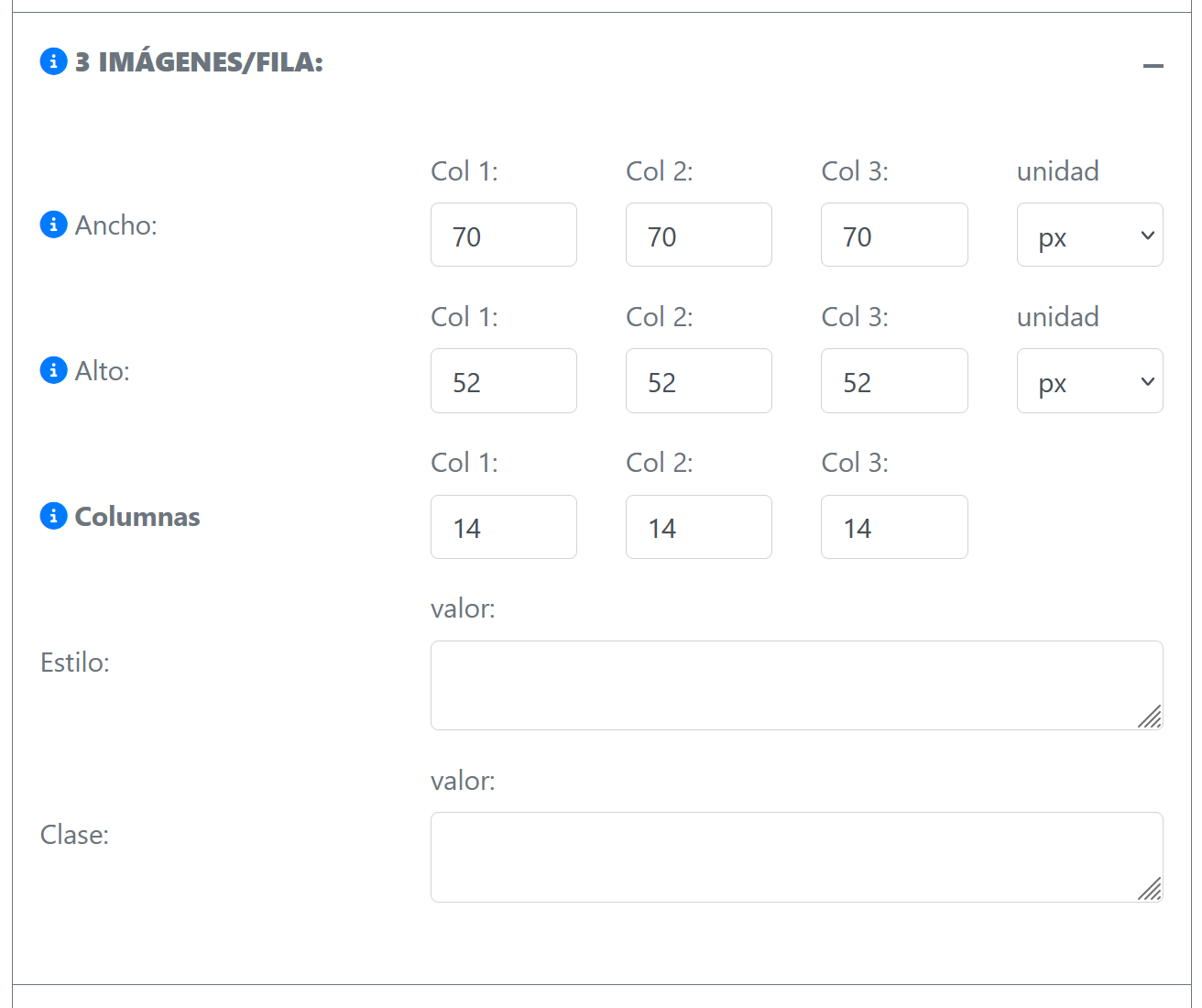Collapse the 3 IMÁGENES/FILA section with minus icon
1202x1008 pixels.
click(1153, 66)
